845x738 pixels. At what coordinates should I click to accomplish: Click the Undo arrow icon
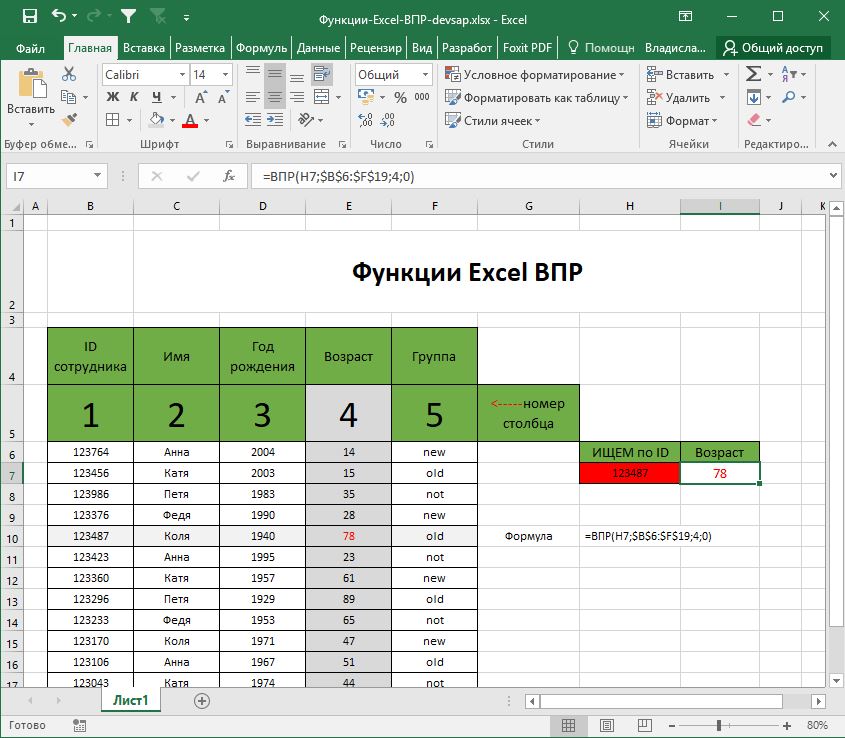[x=59, y=16]
